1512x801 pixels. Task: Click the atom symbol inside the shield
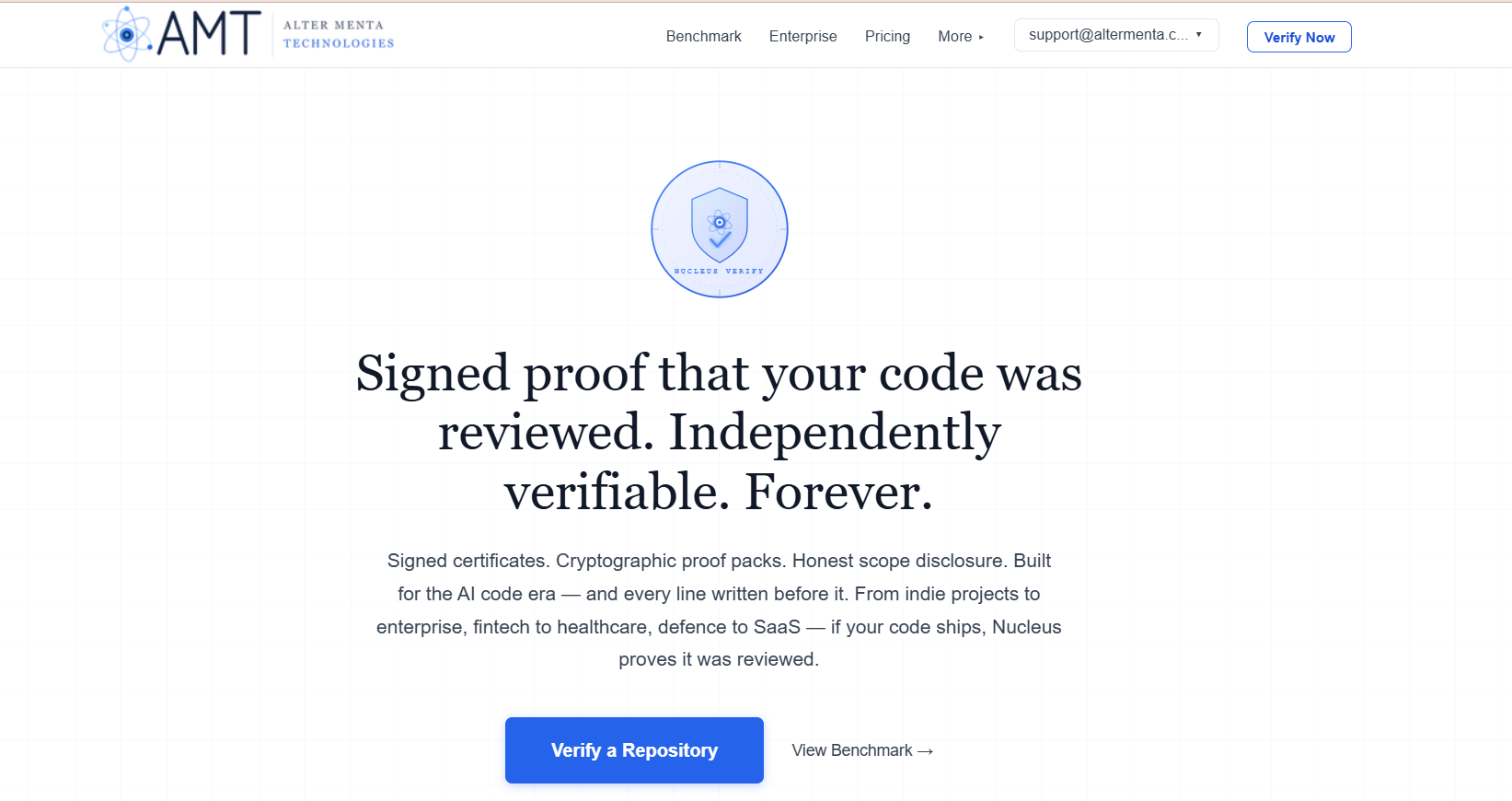click(719, 221)
